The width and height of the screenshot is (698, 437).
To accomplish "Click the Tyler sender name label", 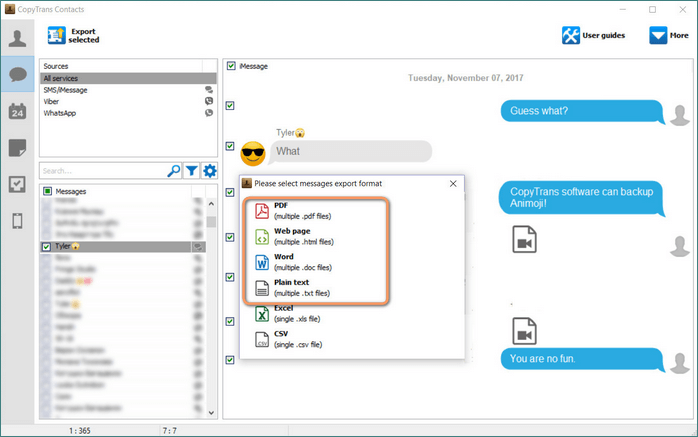I will 290,133.
